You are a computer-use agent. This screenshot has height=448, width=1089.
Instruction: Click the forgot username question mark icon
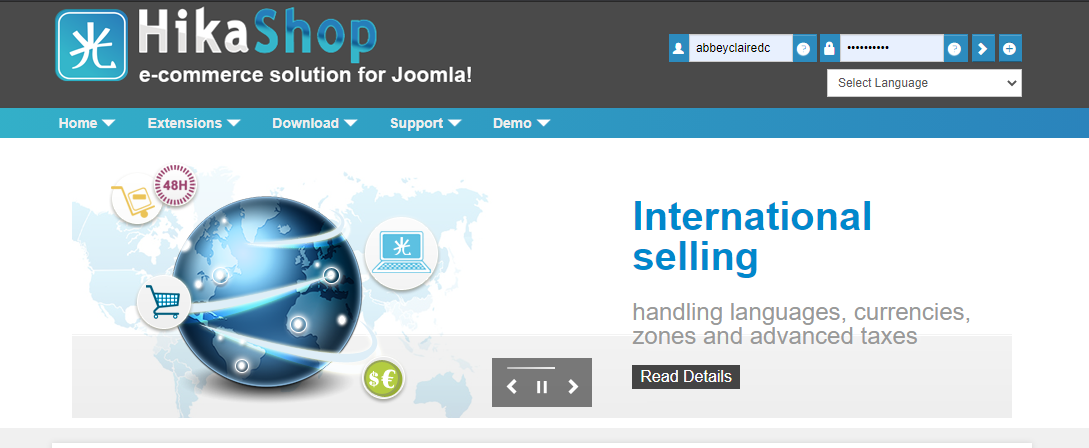[x=804, y=49]
